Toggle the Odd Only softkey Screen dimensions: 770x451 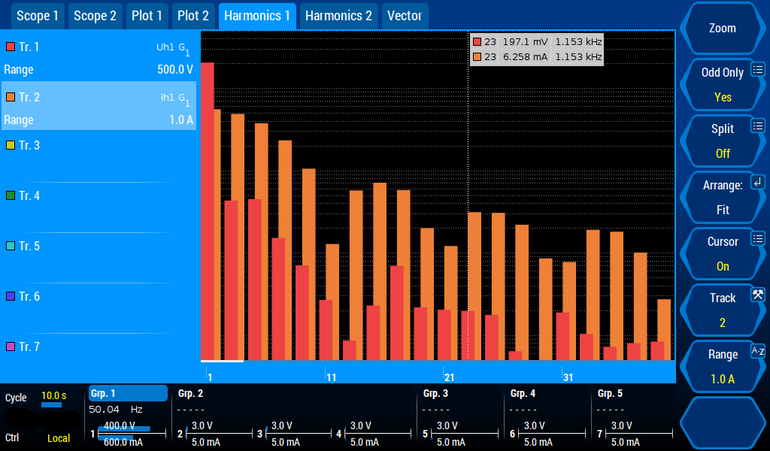tap(722, 85)
